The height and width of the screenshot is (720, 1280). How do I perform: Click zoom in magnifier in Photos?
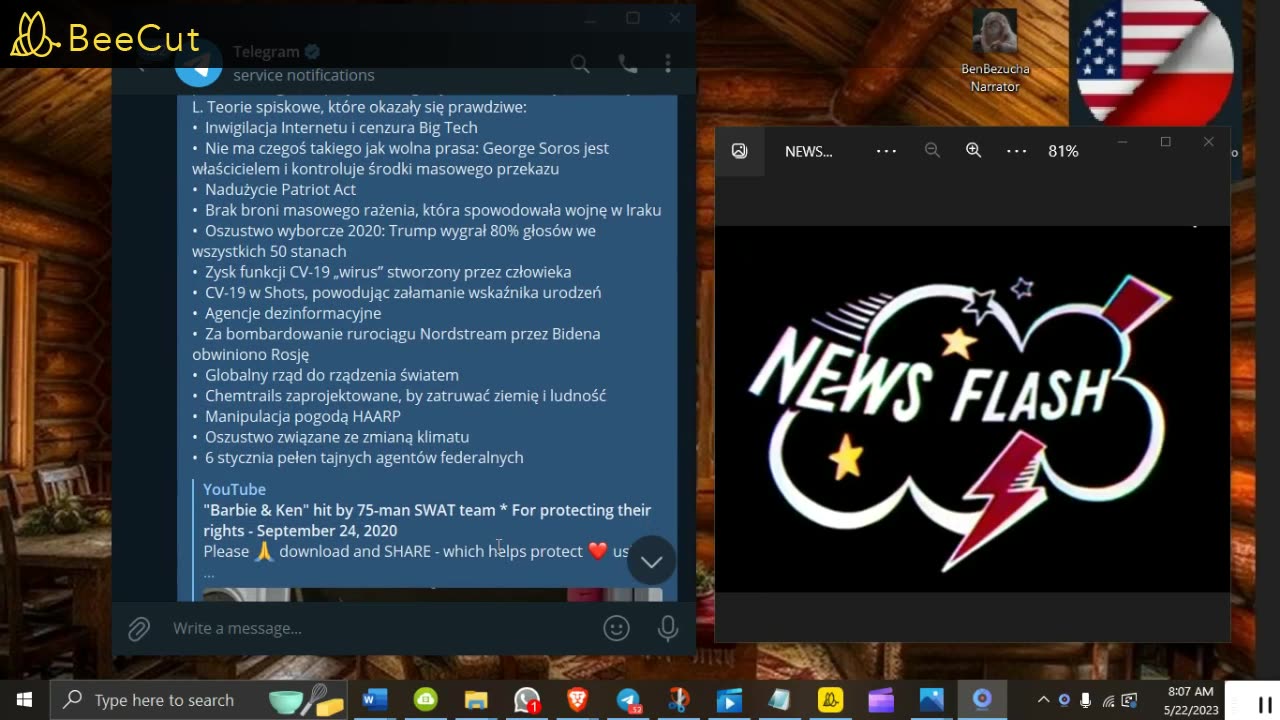[973, 151]
